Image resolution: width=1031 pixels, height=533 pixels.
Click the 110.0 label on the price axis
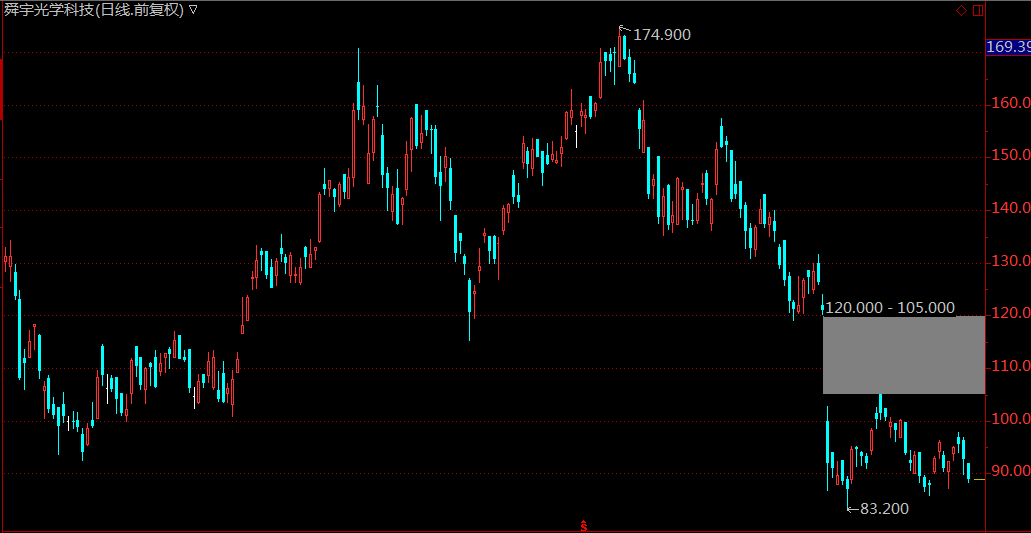pos(1010,366)
